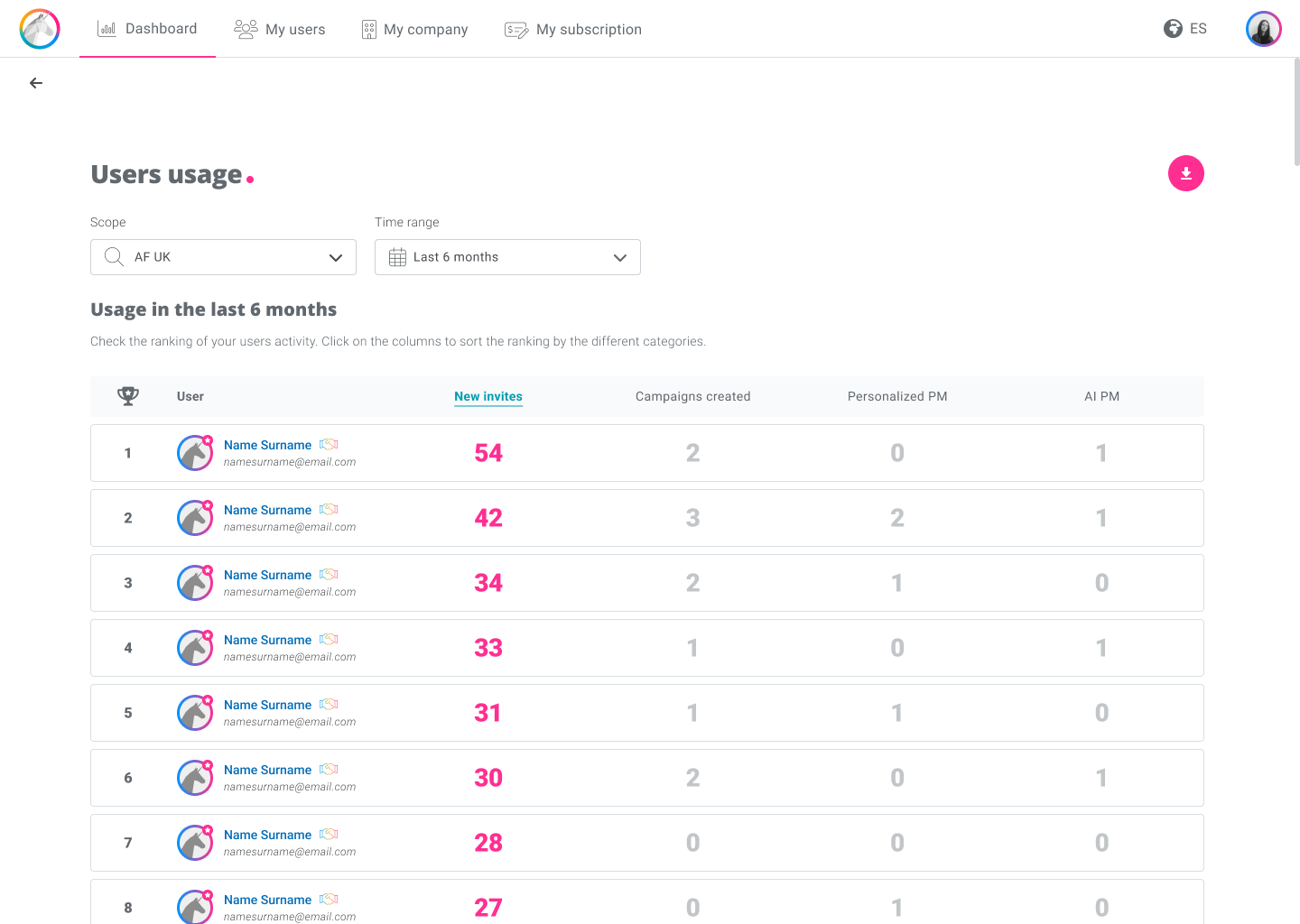Go to My subscription tab
The width and height of the screenshot is (1300, 924).
(573, 29)
